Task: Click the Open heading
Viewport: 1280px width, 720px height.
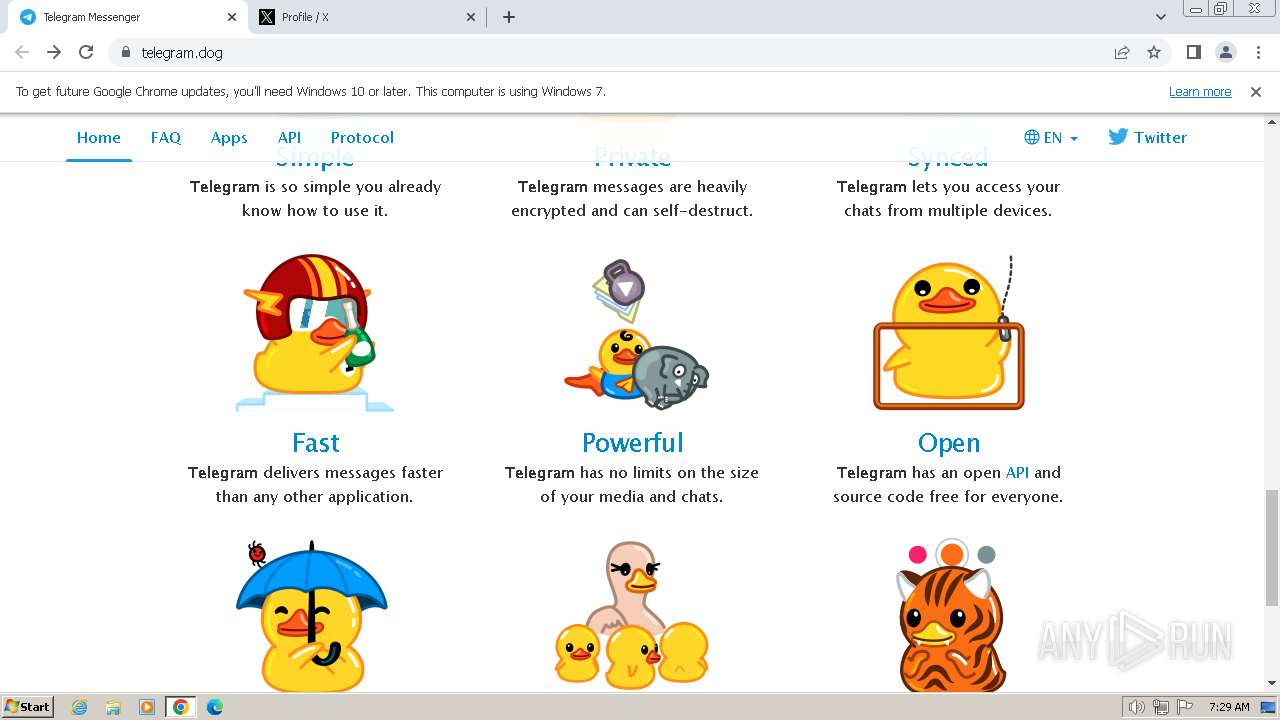Action: [x=948, y=443]
